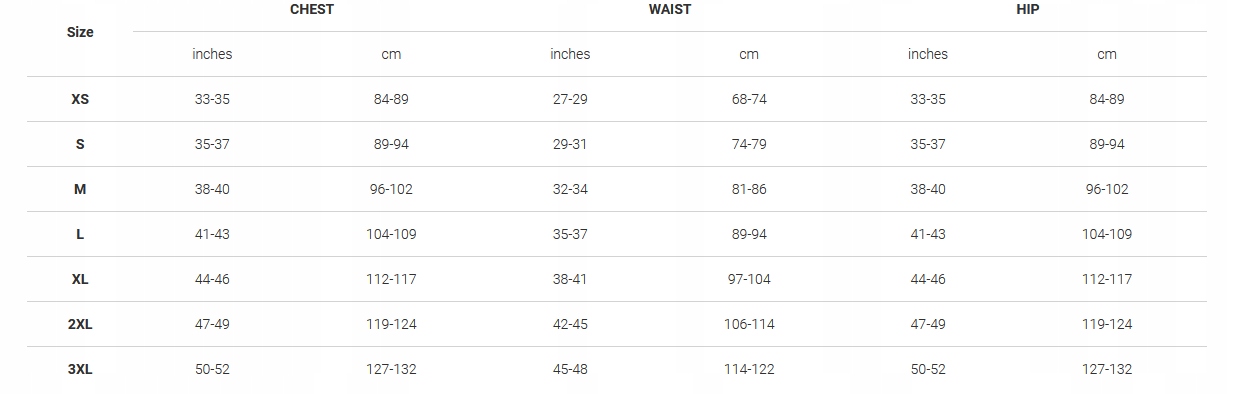Select the WAIST column header

(x=669, y=9)
